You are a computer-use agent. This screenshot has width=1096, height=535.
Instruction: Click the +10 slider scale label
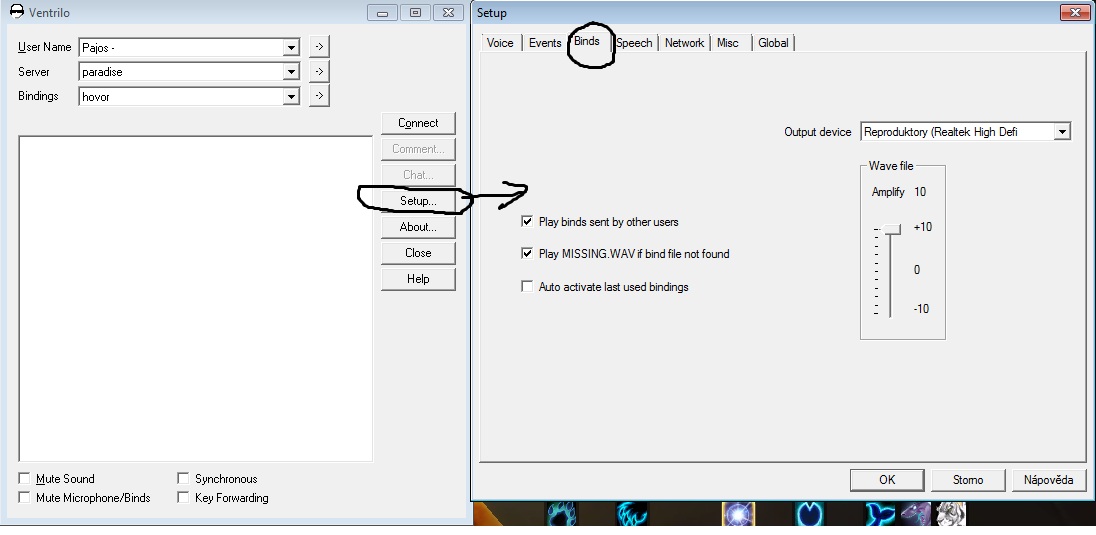(923, 227)
